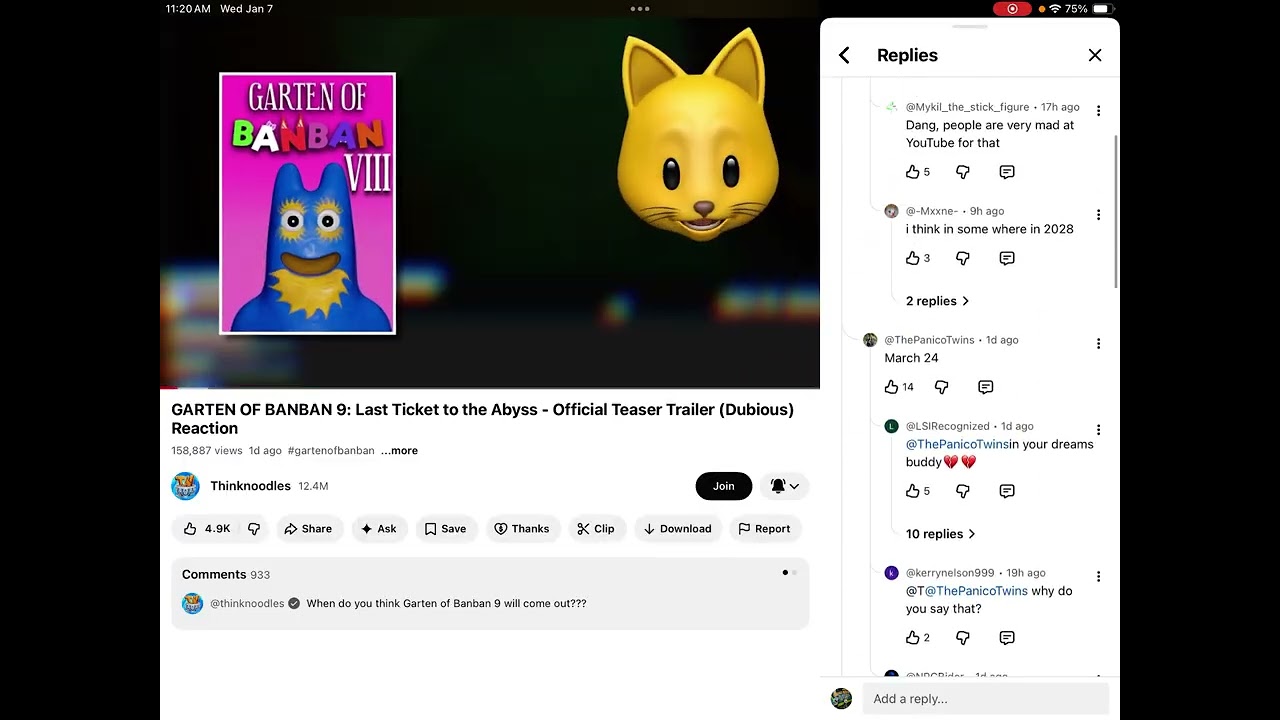This screenshot has width=1280, height=720.
Task: Save video to a playlist
Action: tap(445, 529)
